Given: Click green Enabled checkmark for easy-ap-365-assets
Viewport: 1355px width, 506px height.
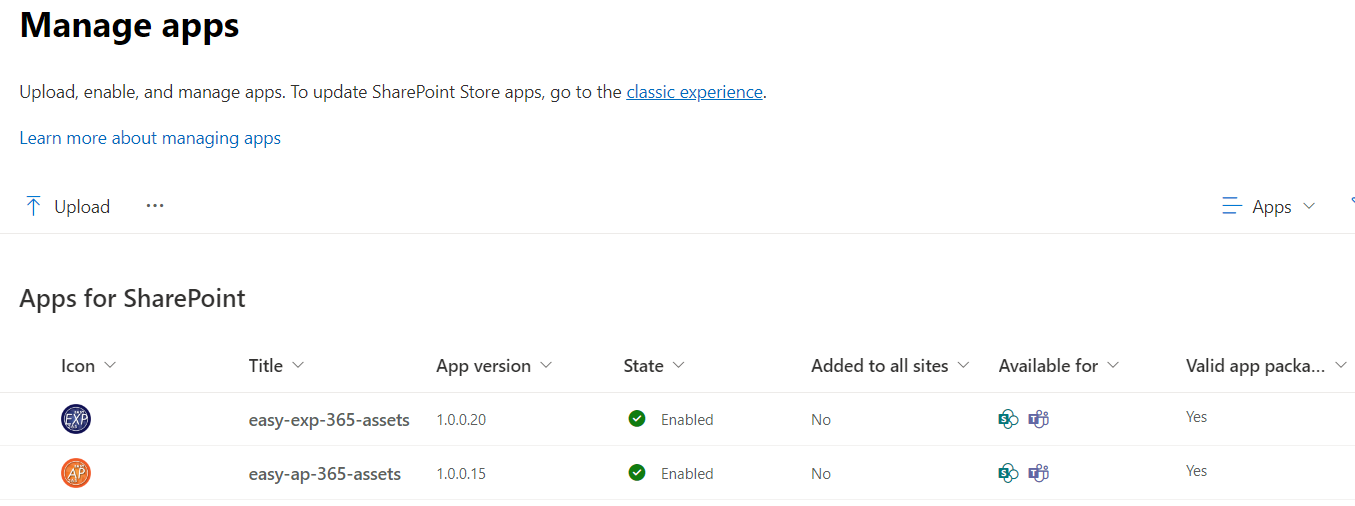Looking at the screenshot, I should pyautogui.click(x=637, y=473).
